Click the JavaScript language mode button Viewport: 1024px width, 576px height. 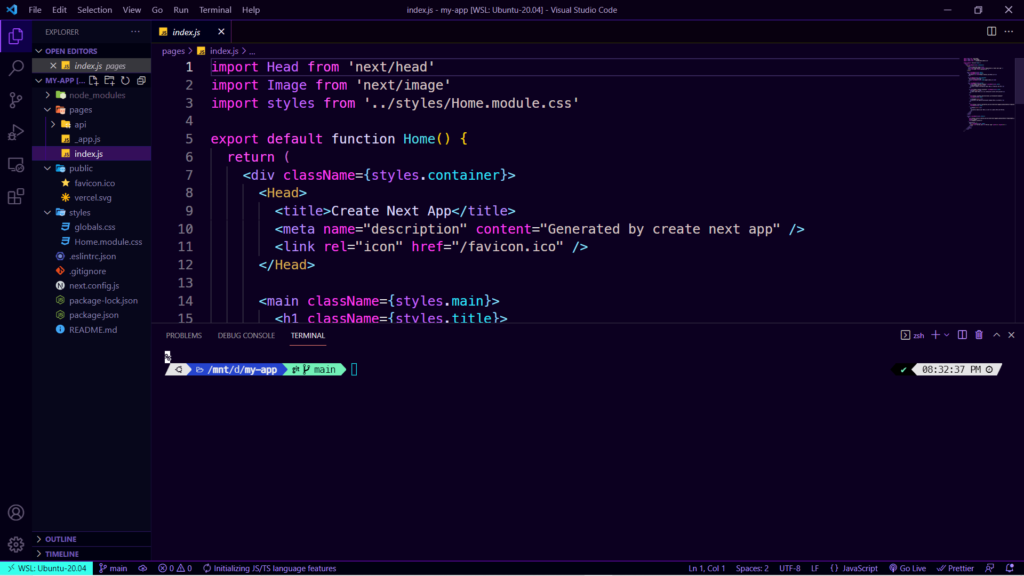(x=854, y=568)
